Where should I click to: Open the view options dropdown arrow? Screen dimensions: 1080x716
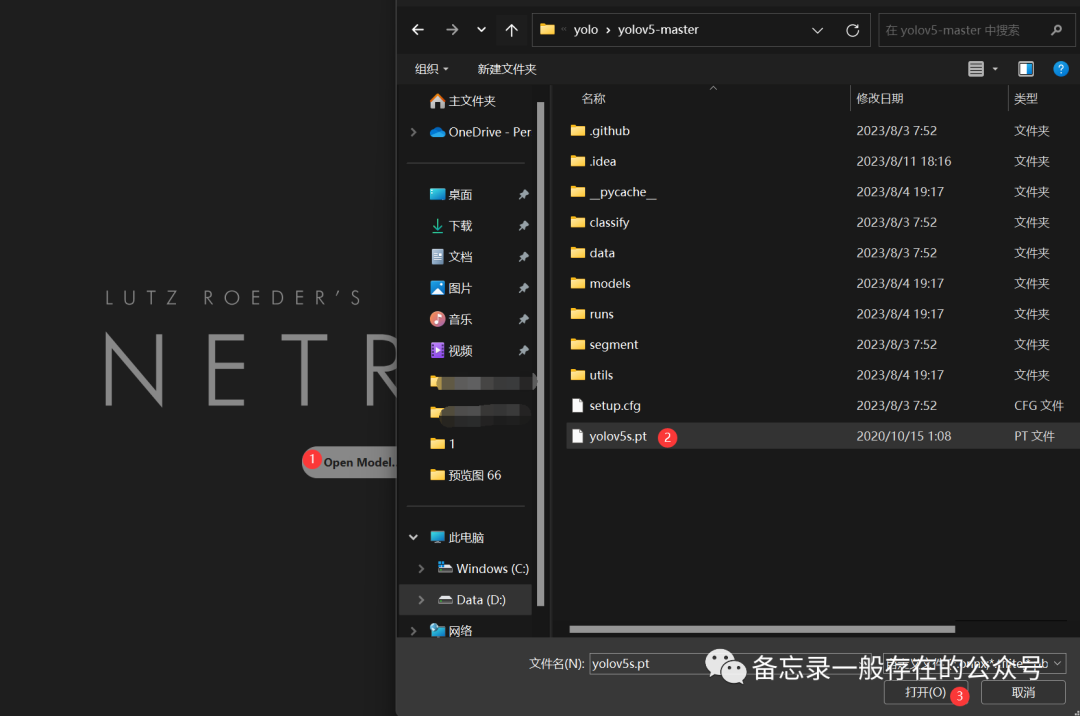(x=994, y=69)
